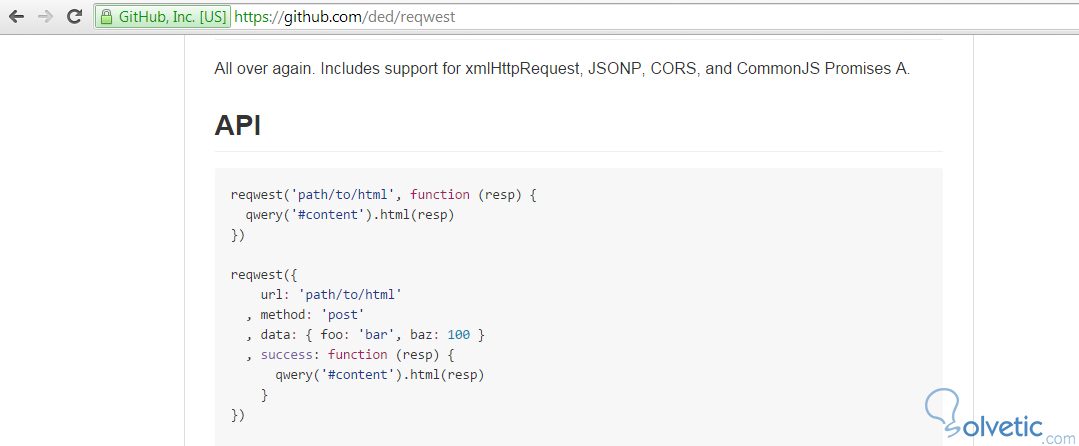The width and height of the screenshot is (1079, 446).
Task: Click the green padlock security icon
Action: point(107,17)
